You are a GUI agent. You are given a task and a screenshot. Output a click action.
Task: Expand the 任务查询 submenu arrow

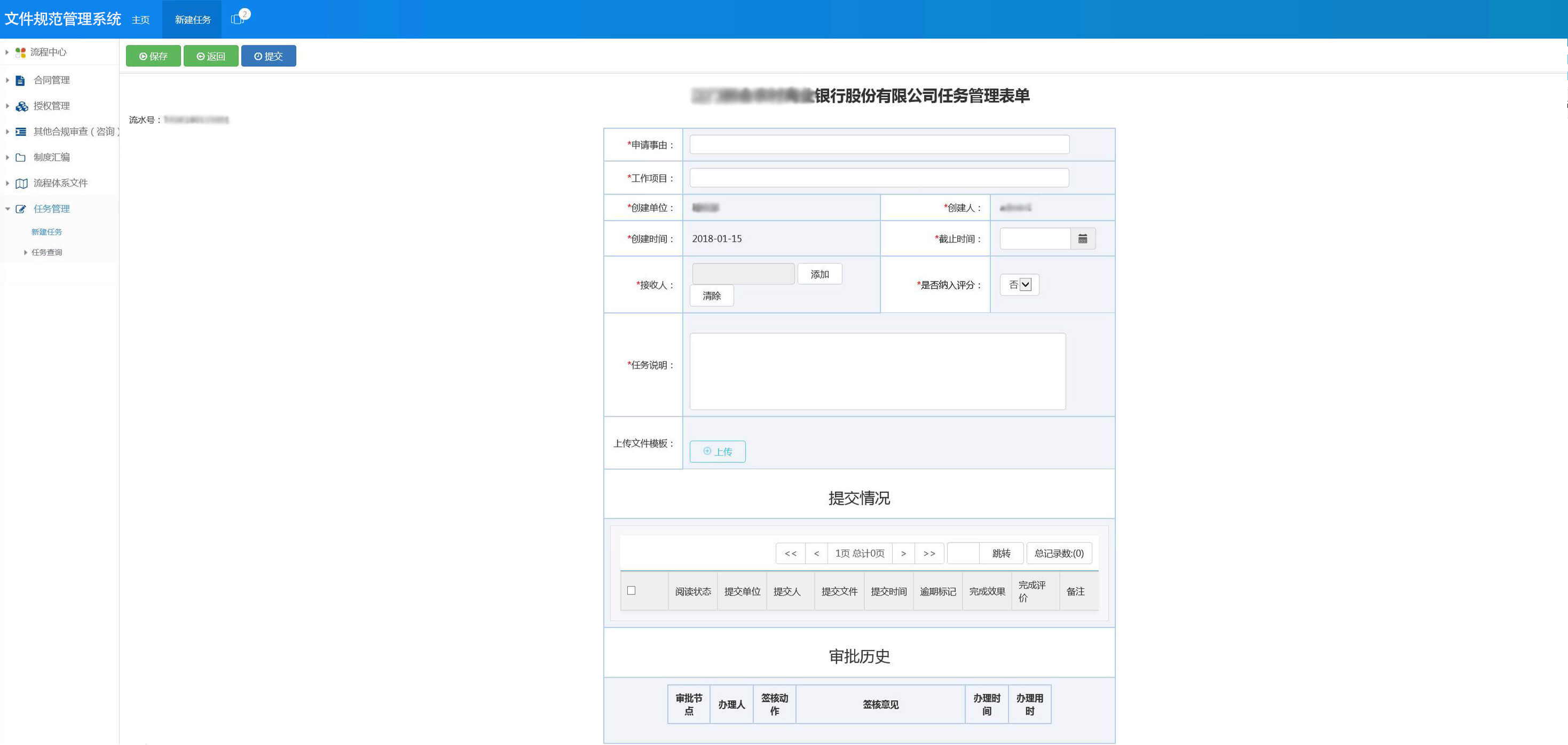point(26,253)
